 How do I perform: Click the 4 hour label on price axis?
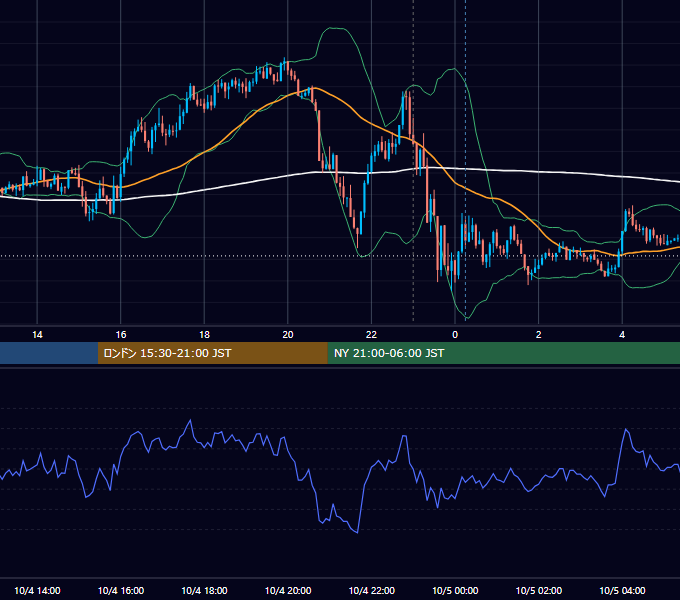coord(622,335)
